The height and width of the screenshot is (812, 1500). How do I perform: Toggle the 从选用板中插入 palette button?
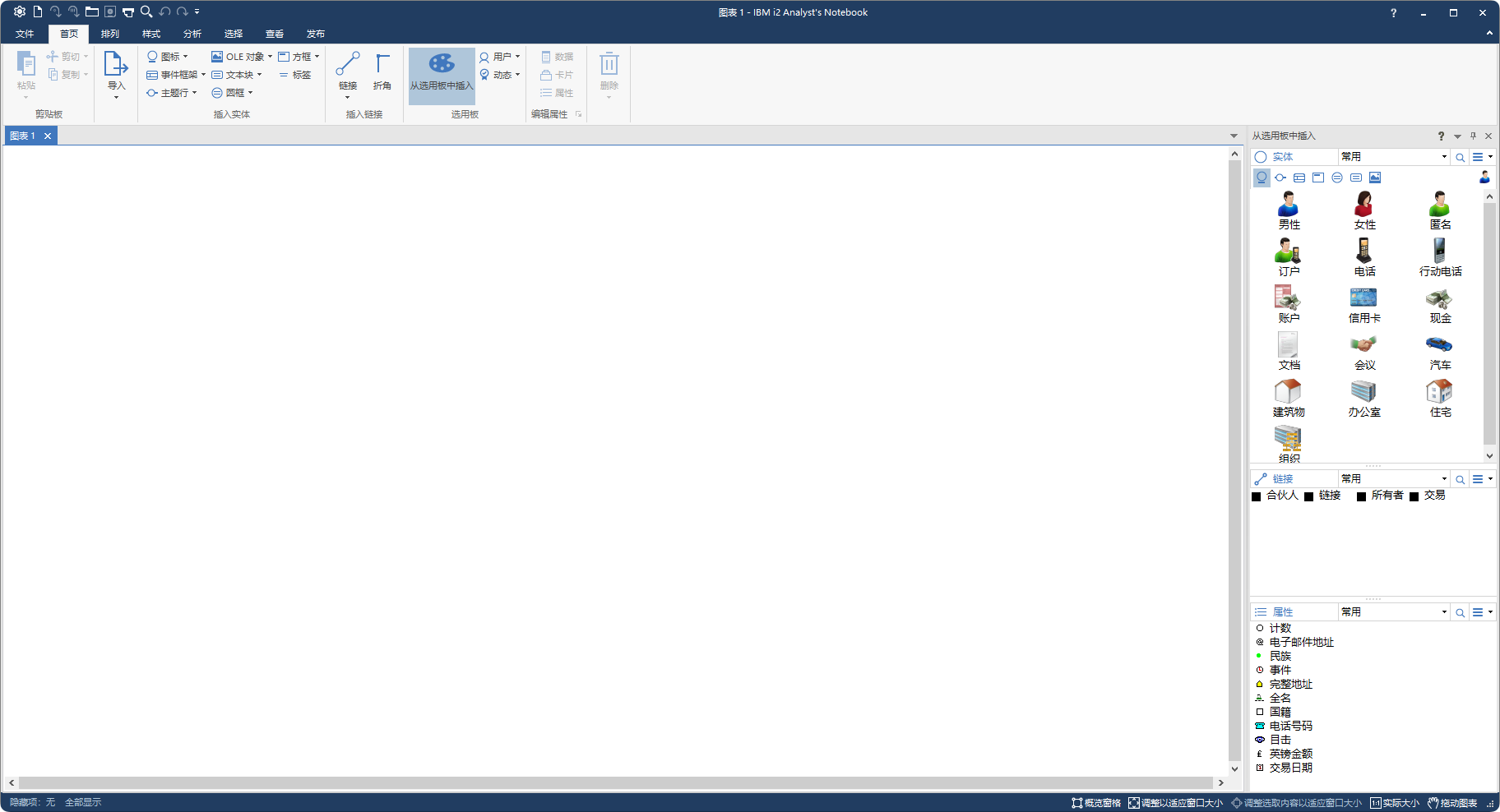442,72
